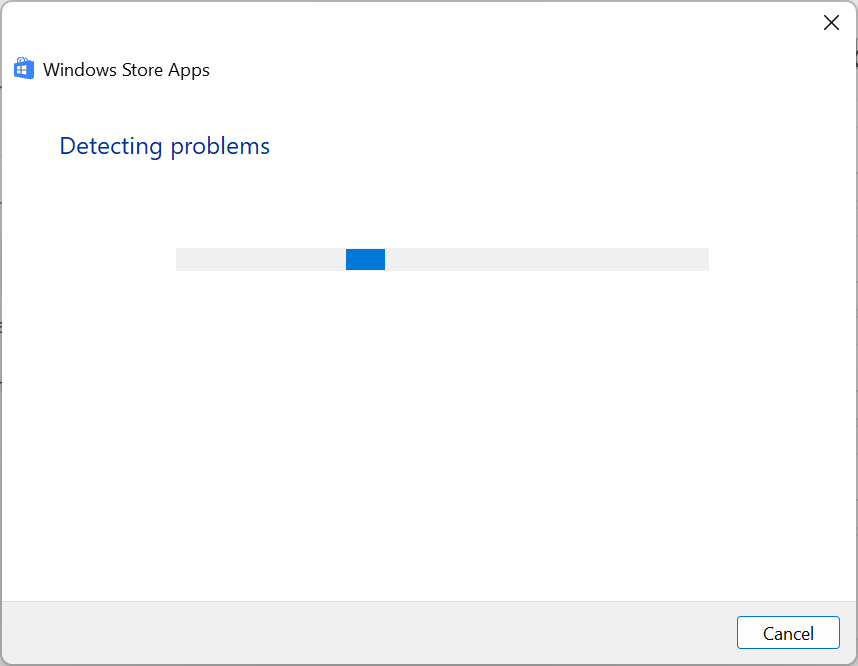Close the troubleshooter with the X button

(x=831, y=23)
